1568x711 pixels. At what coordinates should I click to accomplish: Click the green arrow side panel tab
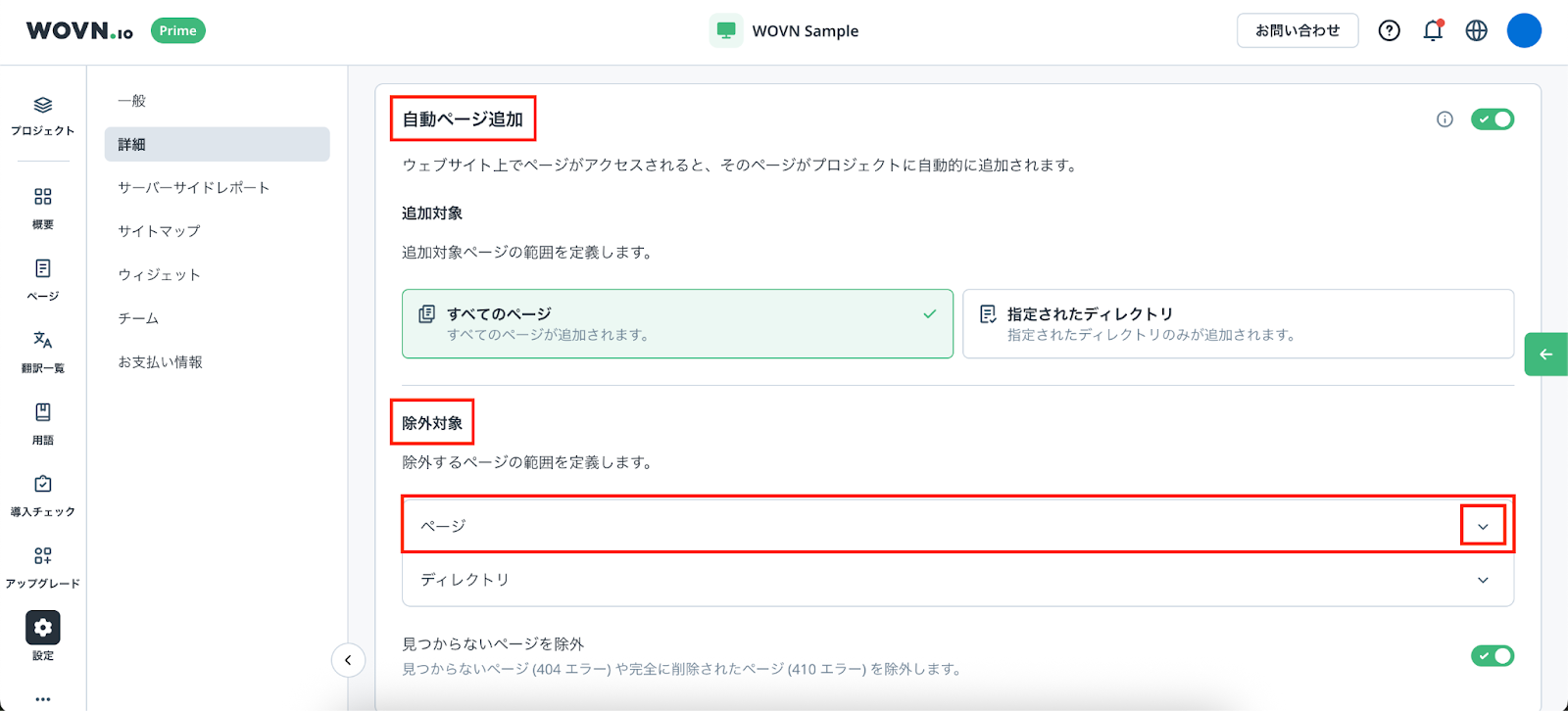tap(1545, 355)
